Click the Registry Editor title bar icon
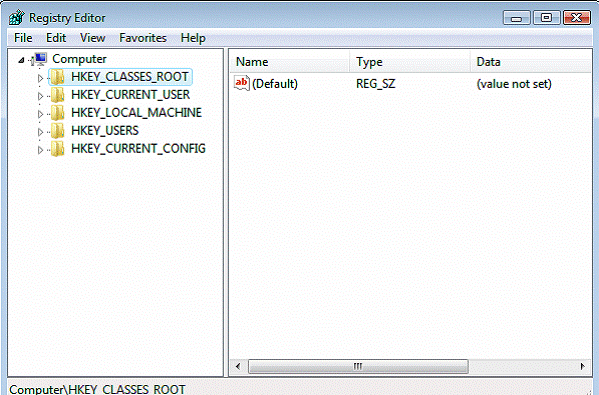 click(x=17, y=18)
